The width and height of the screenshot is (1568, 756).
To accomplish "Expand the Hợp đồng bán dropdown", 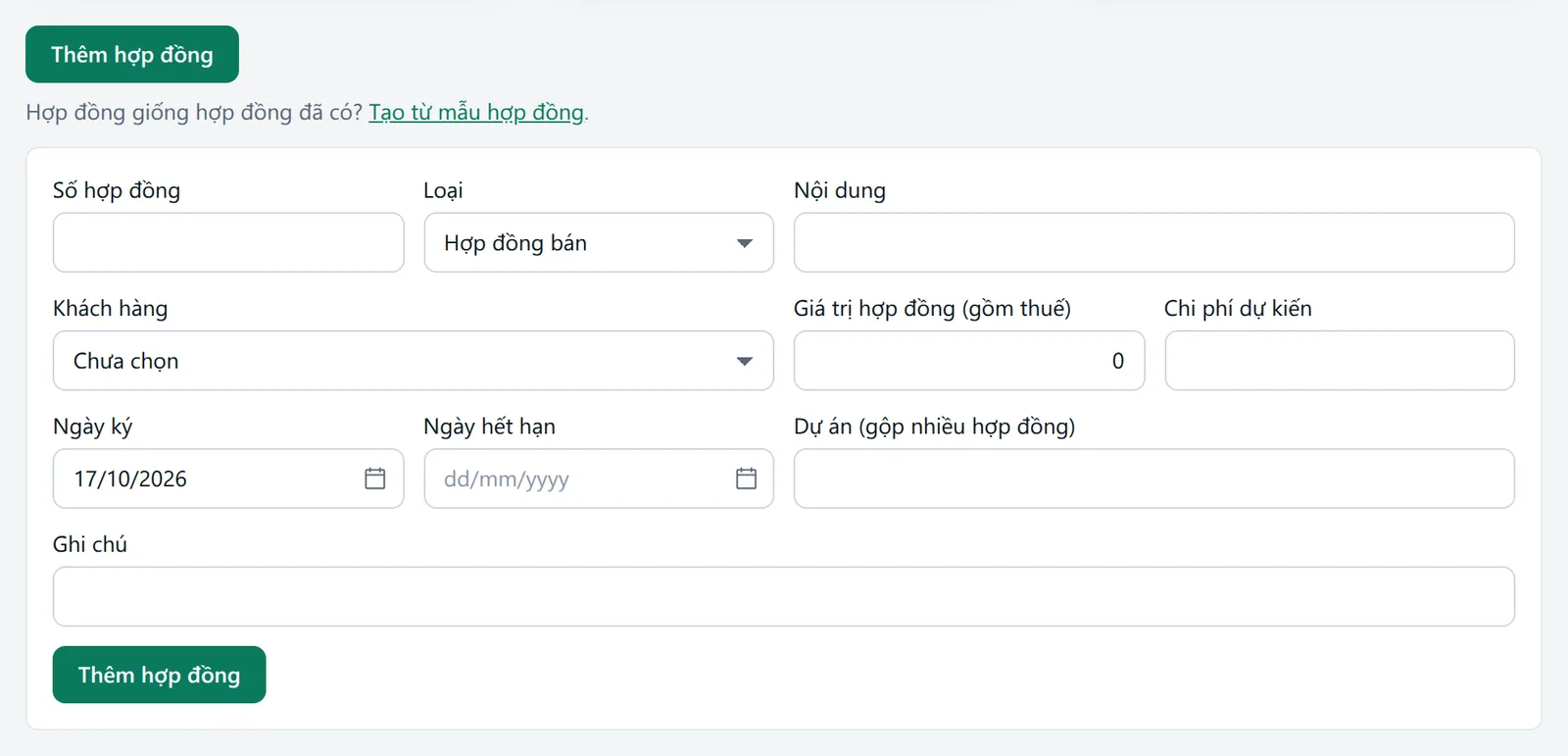I will pyautogui.click(x=599, y=242).
